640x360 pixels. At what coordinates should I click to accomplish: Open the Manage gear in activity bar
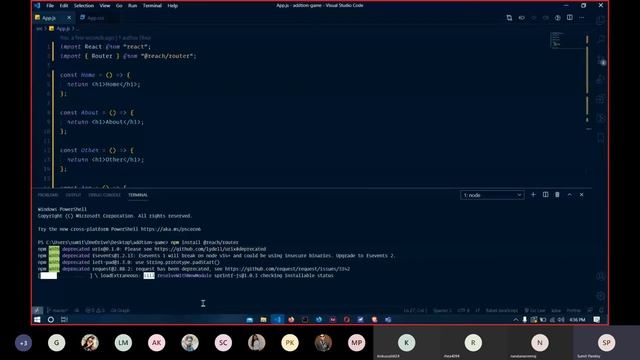(600, 296)
